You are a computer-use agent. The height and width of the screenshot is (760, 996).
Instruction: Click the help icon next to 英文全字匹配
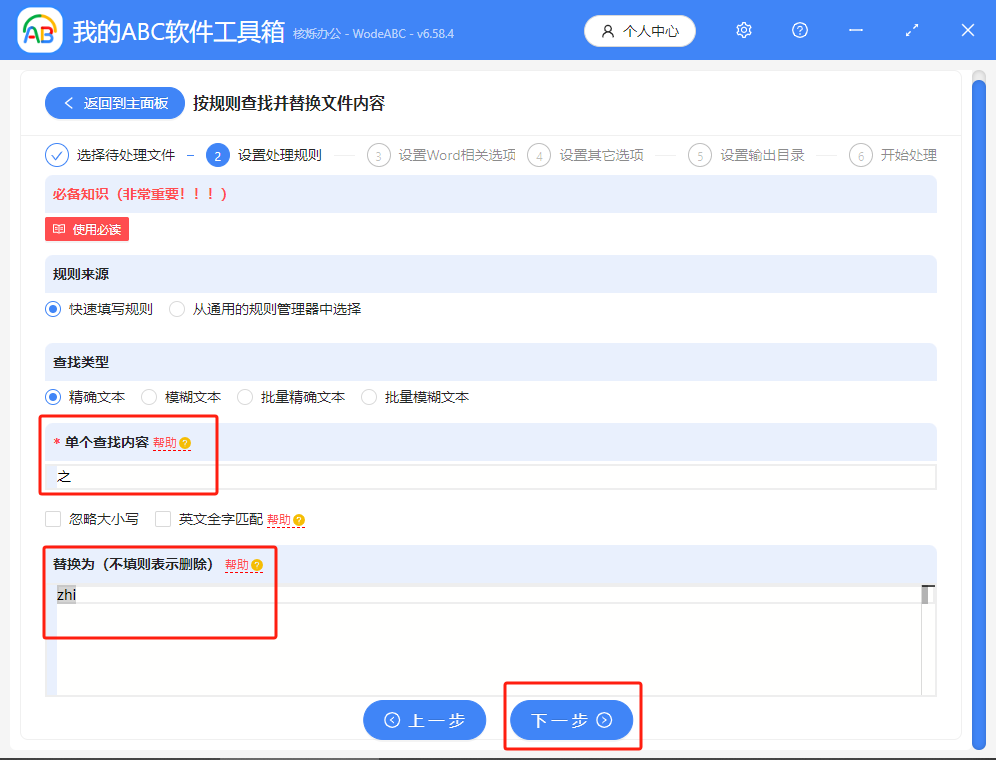coord(299,519)
